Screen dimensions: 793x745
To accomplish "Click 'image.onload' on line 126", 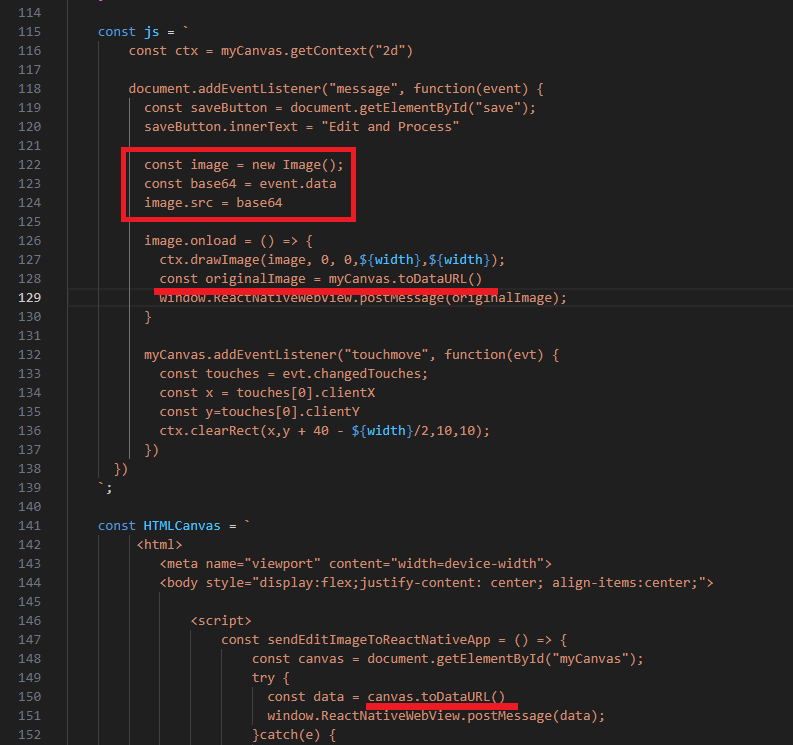I will click(190, 241).
